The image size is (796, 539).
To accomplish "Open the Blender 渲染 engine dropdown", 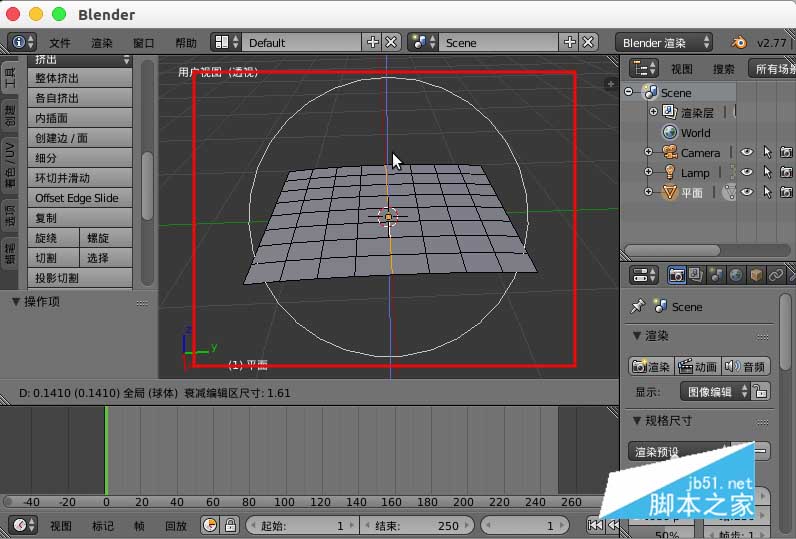I will [x=664, y=43].
